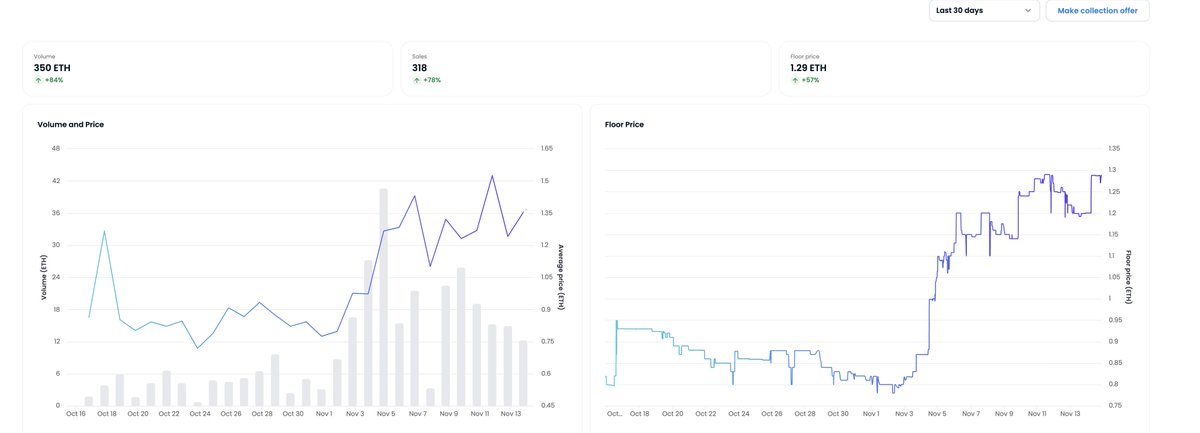Click the green arrow beside +84%
This screenshot has height=433, width=1200.
point(38,80)
